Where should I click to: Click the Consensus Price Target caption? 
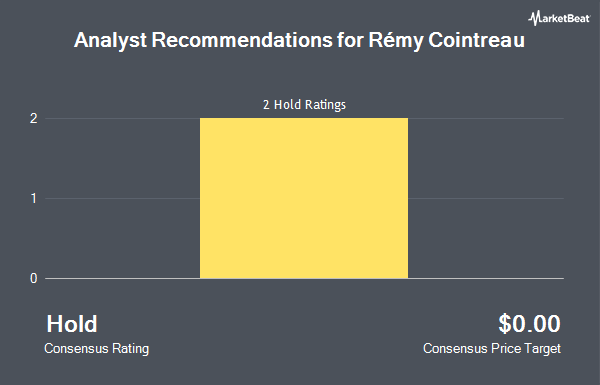pyautogui.click(x=492, y=349)
